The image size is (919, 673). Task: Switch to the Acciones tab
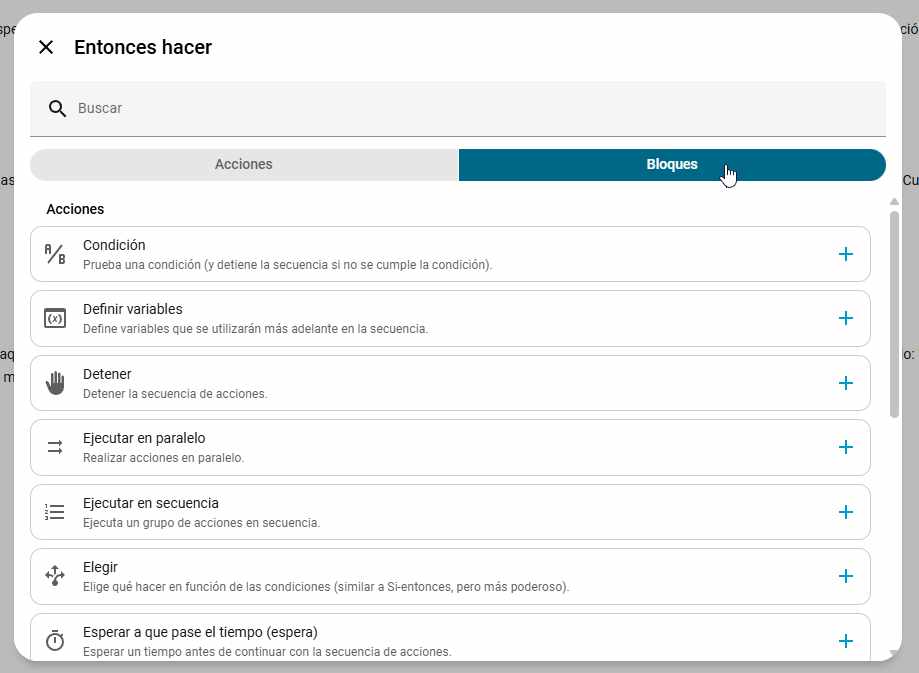click(244, 165)
